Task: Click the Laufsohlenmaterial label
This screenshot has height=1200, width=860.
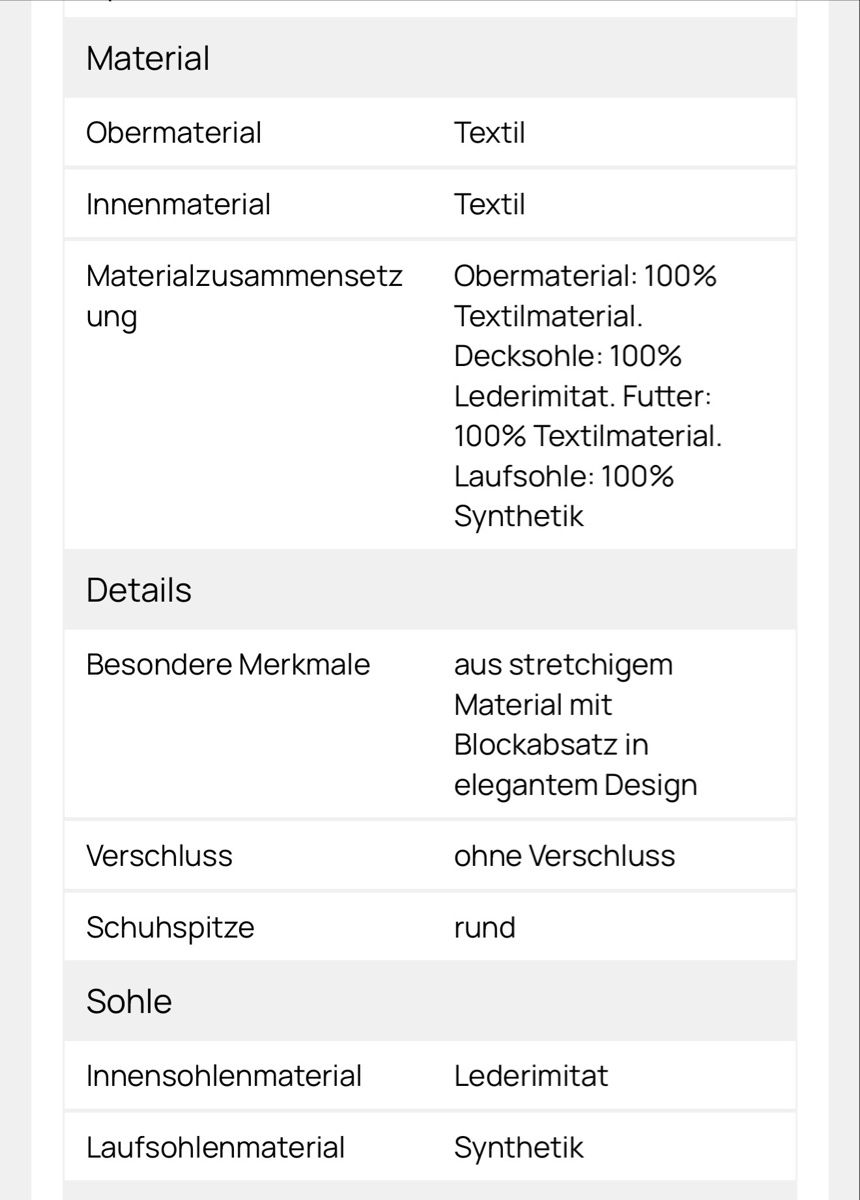Action: 215,1147
